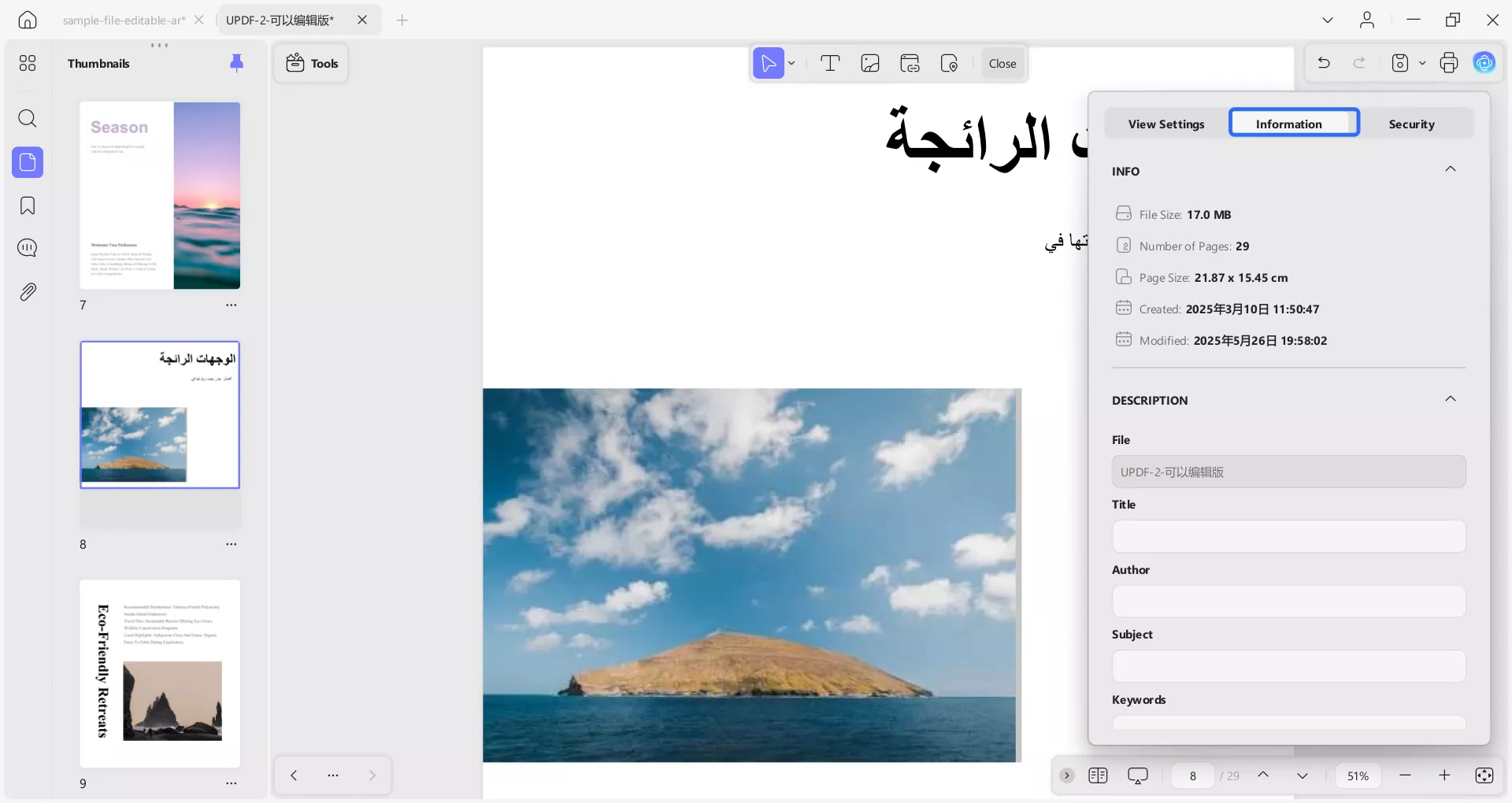The width and height of the screenshot is (1512, 803).
Task: Click the next arrow in bottom toolbar
Action: pyautogui.click(x=372, y=775)
